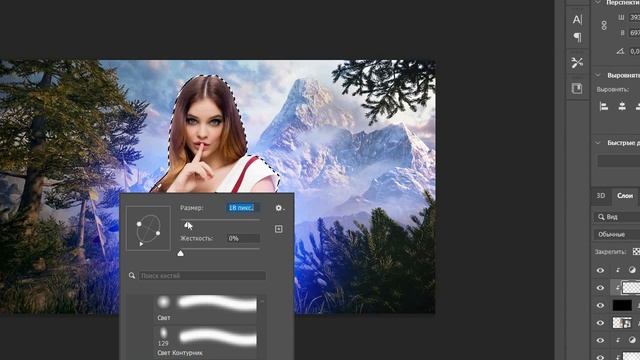
Task: Align left edges with the first align icon
Action: [604, 107]
